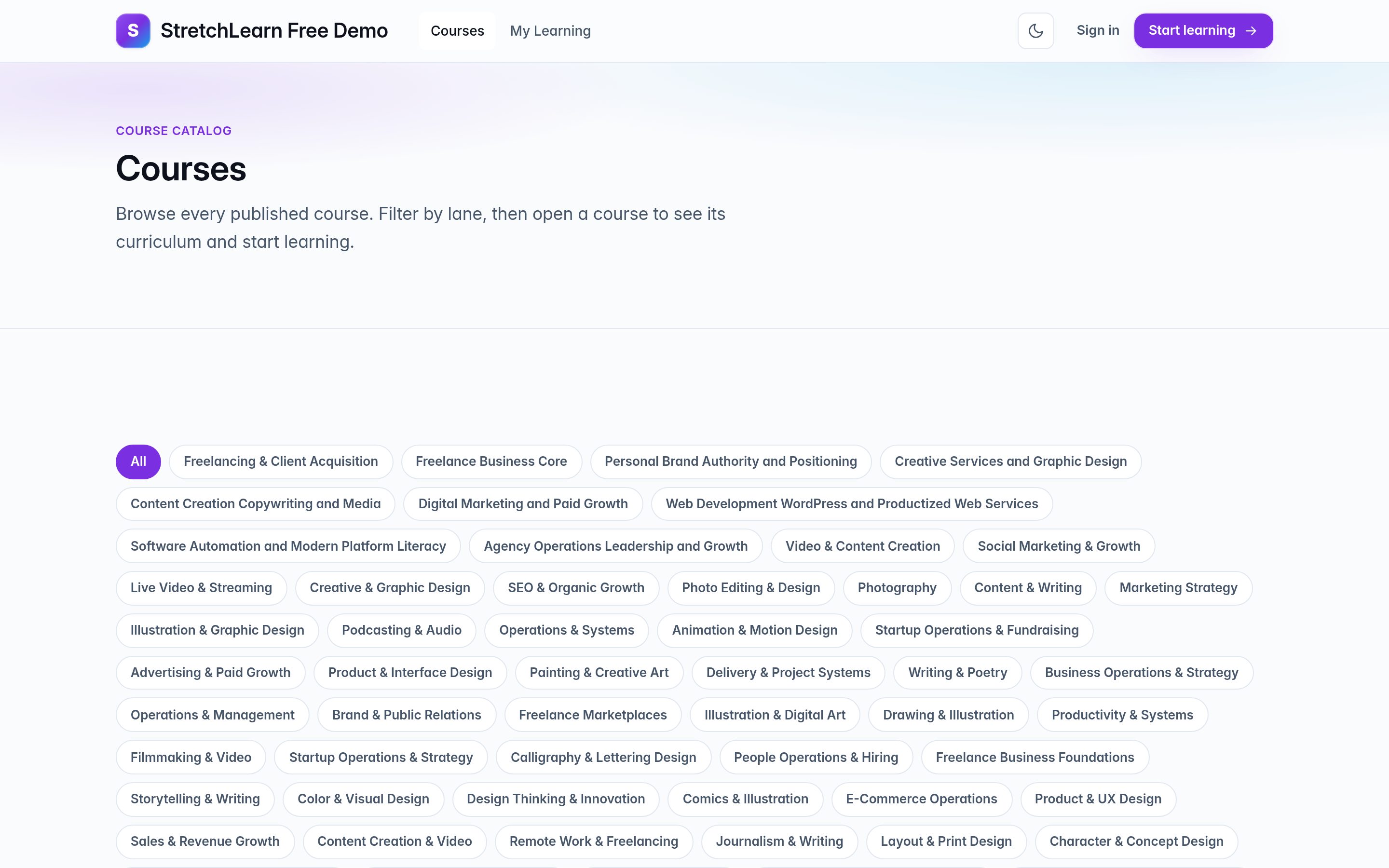Filter by Startup Operations & Fundraising
The image size is (1389, 868).
[x=976, y=630]
